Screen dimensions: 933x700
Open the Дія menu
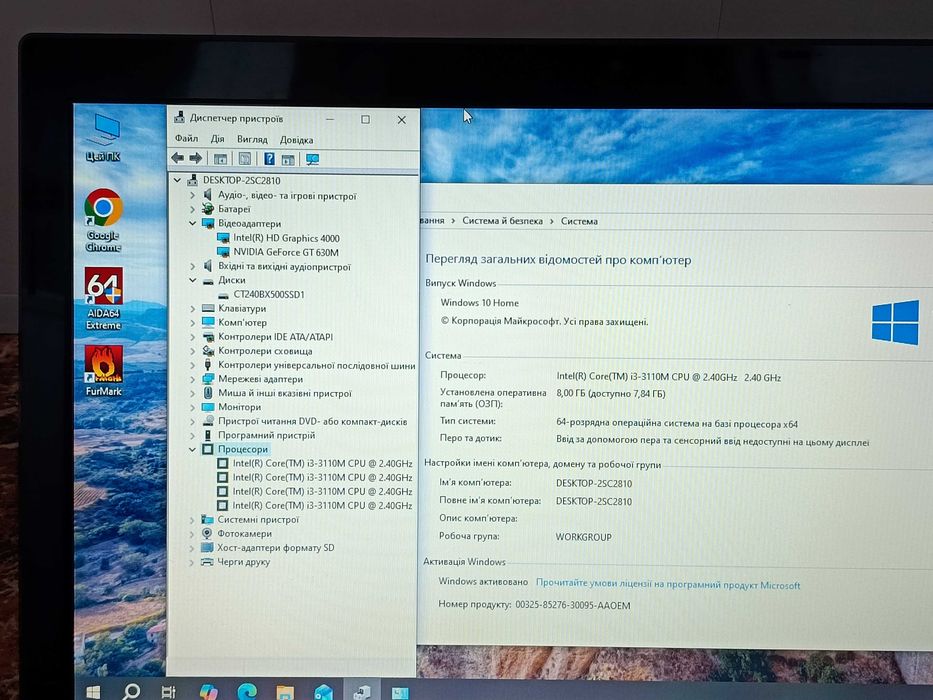[217, 139]
